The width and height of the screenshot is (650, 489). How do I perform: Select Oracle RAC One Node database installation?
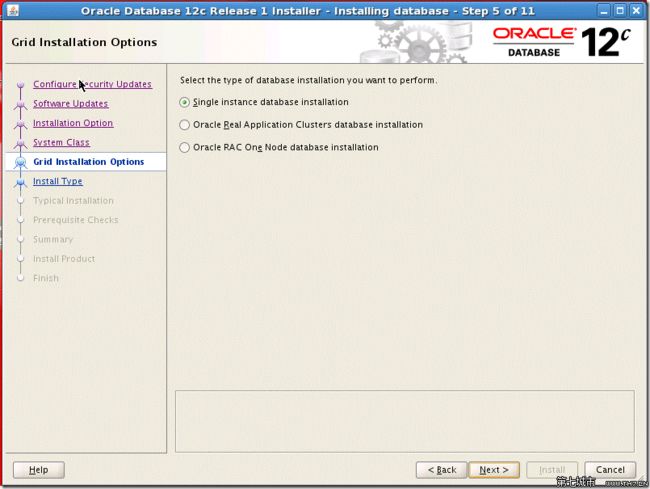(x=184, y=148)
